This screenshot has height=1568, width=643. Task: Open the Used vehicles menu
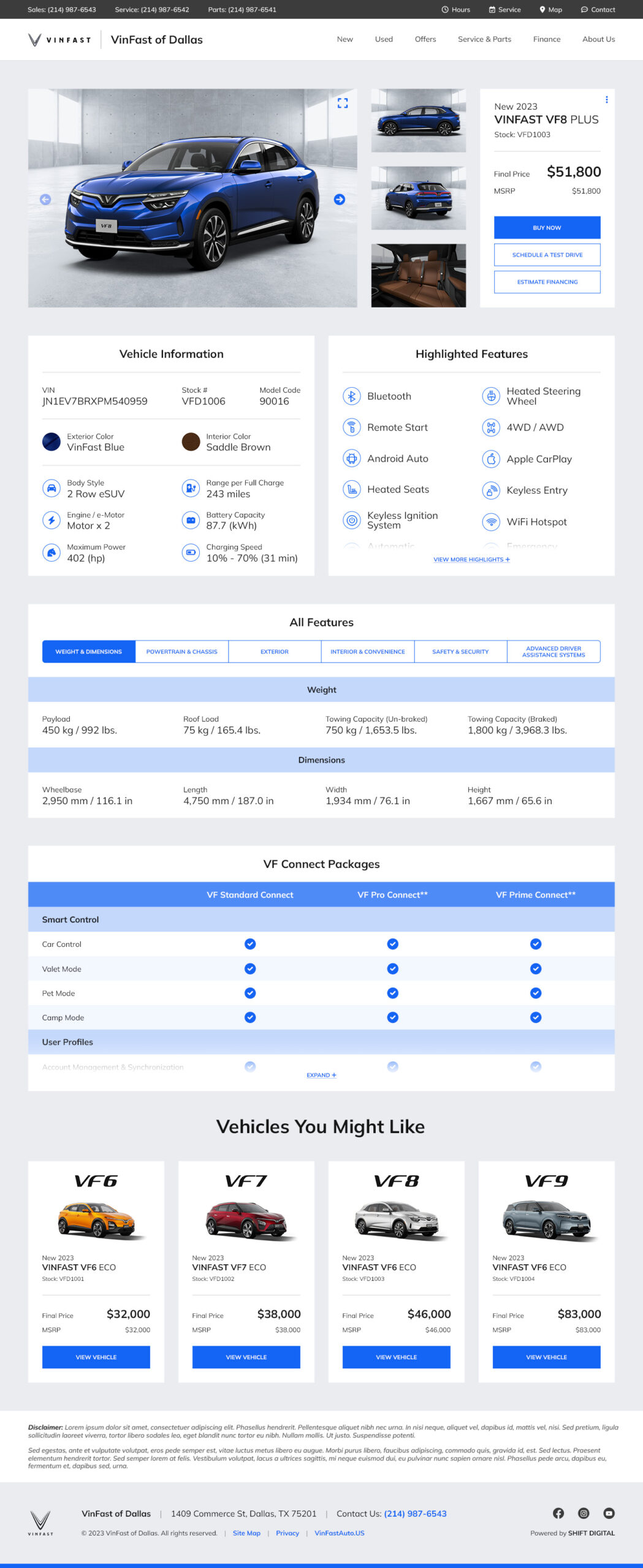tap(384, 39)
